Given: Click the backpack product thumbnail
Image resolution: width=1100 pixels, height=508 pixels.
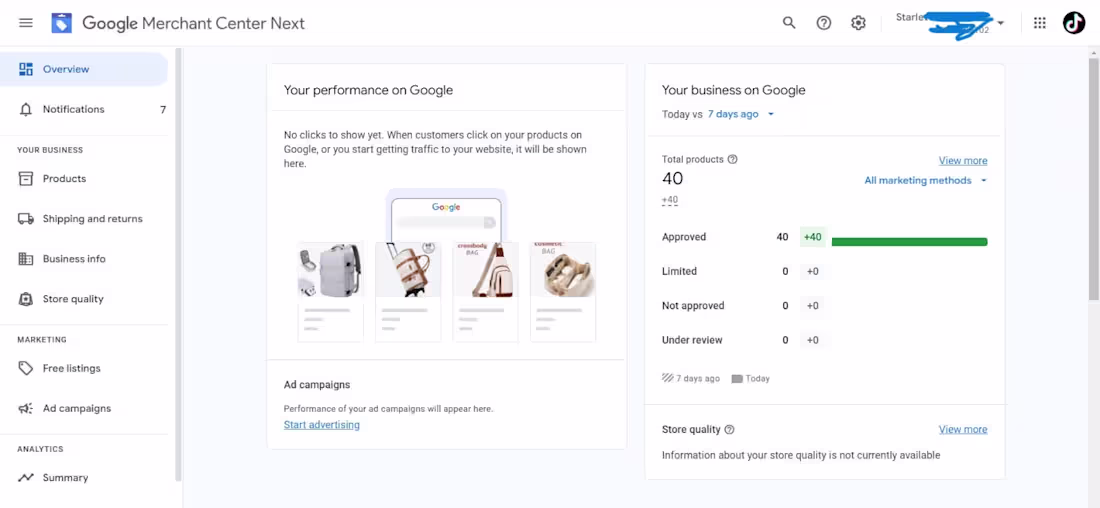Looking at the screenshot, I should (330, 269).
